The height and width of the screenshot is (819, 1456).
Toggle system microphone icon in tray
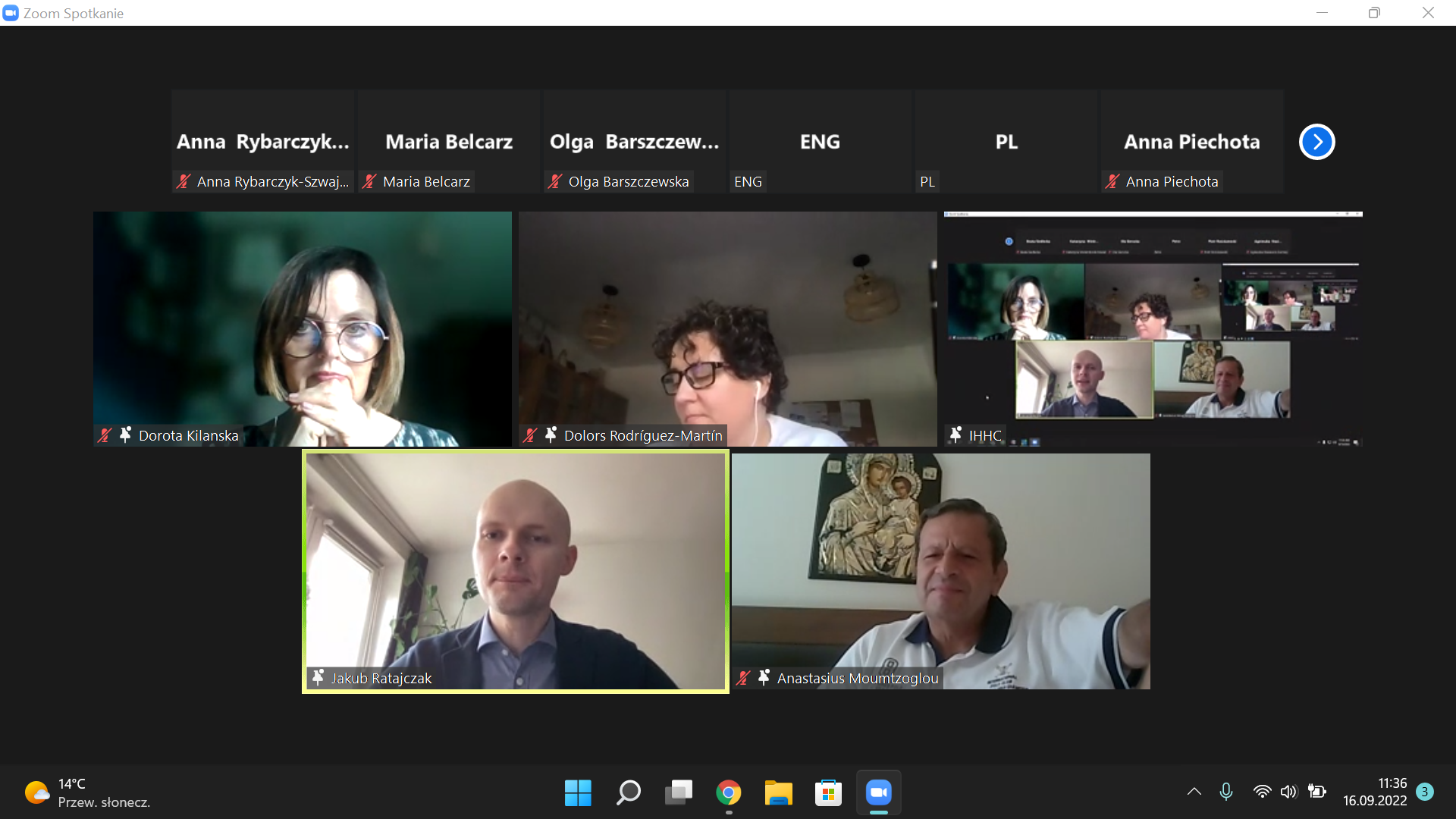click(1225, 792)
